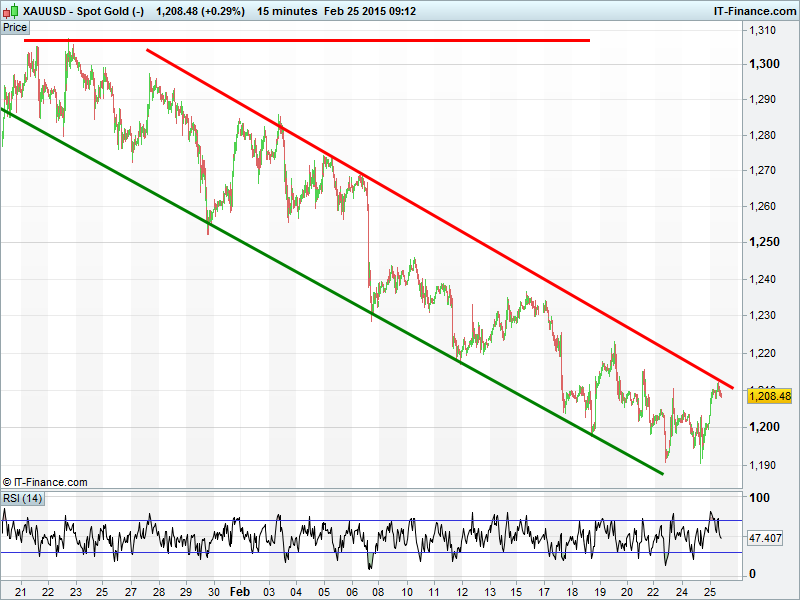Select the red horizontal resistance line

pos(300,40)
